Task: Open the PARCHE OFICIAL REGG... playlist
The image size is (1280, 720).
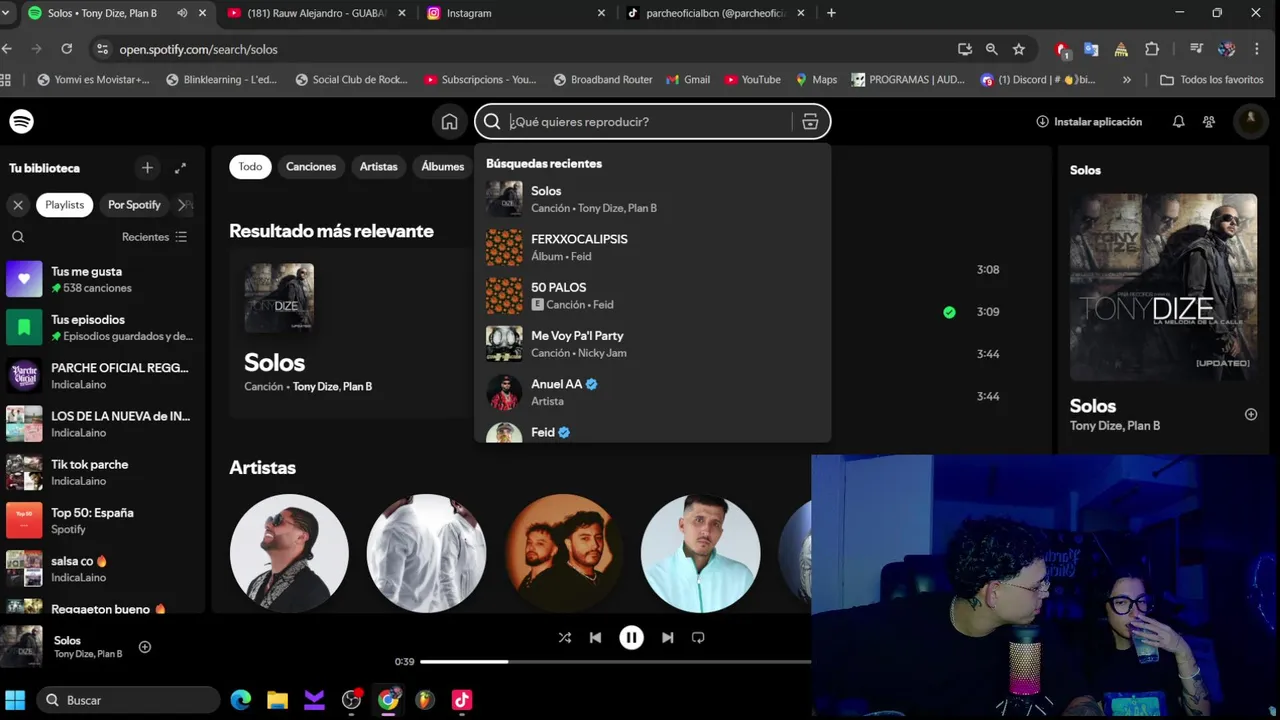Action: (x=102, y=376)
